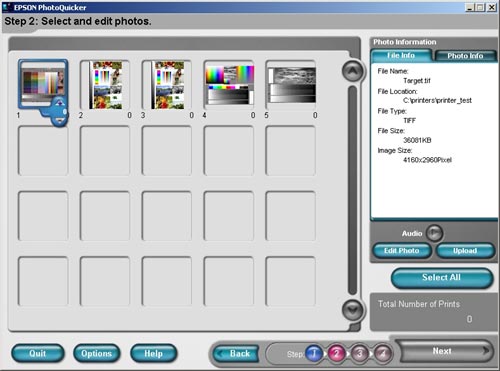Screen dimensions: 500x371
Task: Jump to Step 3 circle indicator
Action: pyautogui.click(x=360, y=354)
